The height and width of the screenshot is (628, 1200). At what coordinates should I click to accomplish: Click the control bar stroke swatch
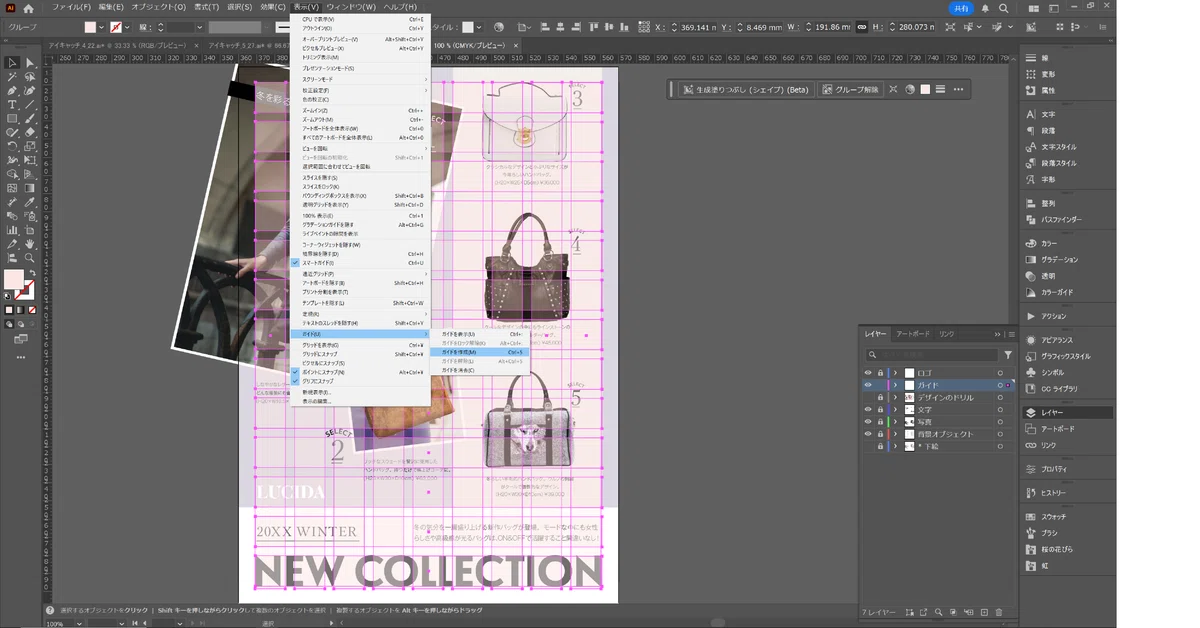point(116,27)
